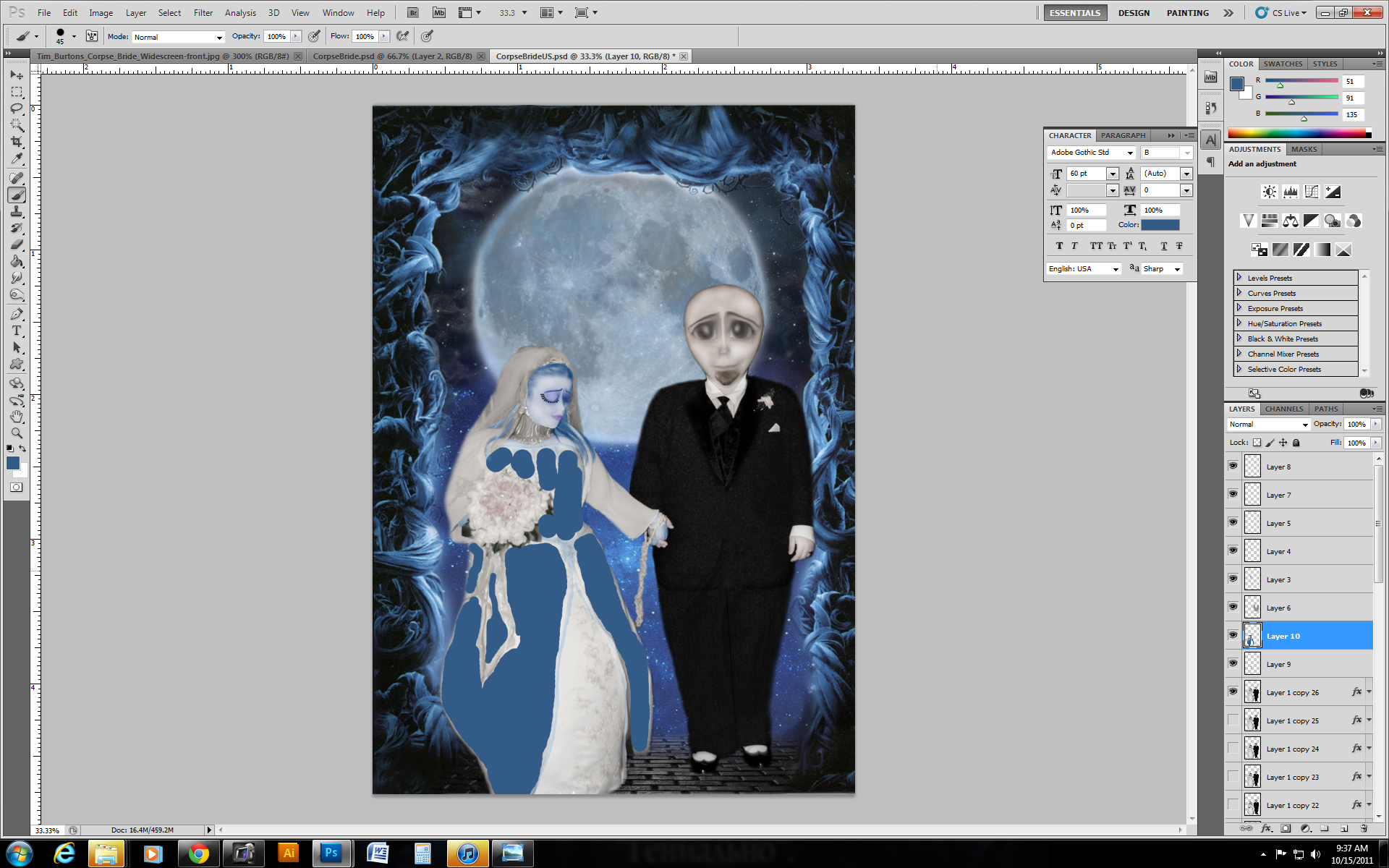Show Layer 1 copy 24
1389x868 pixels.
(1233, 748)
